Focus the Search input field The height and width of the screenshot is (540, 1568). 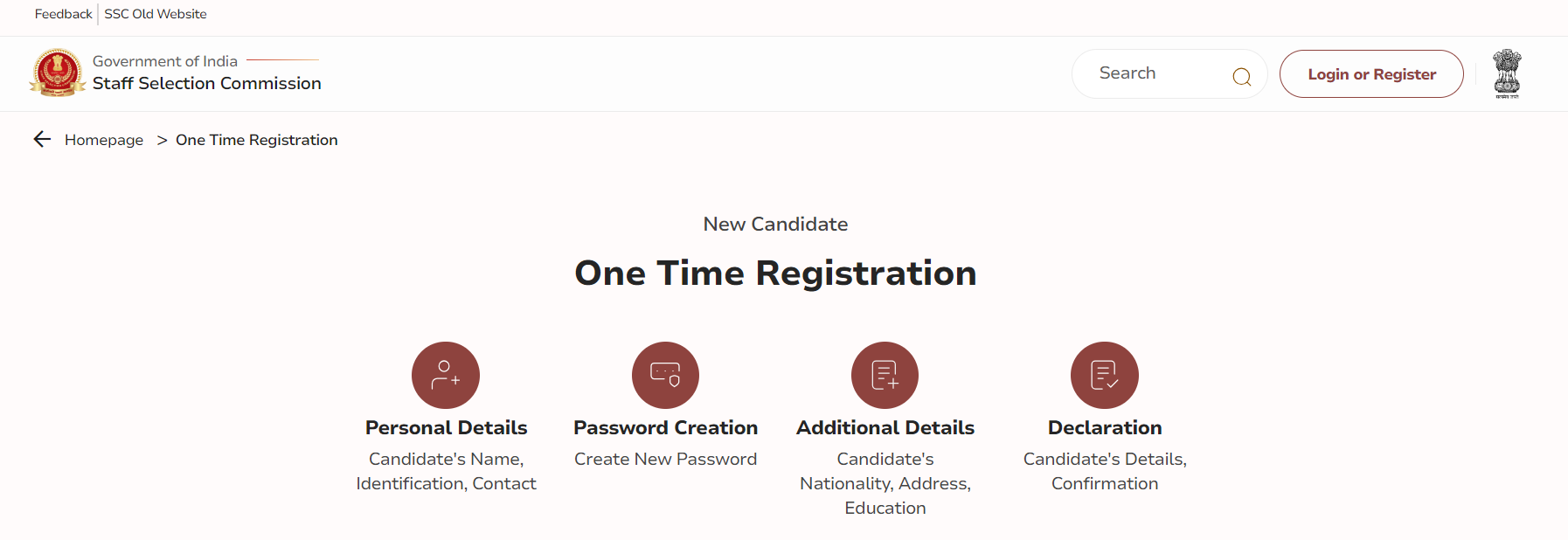(1154, 73)
